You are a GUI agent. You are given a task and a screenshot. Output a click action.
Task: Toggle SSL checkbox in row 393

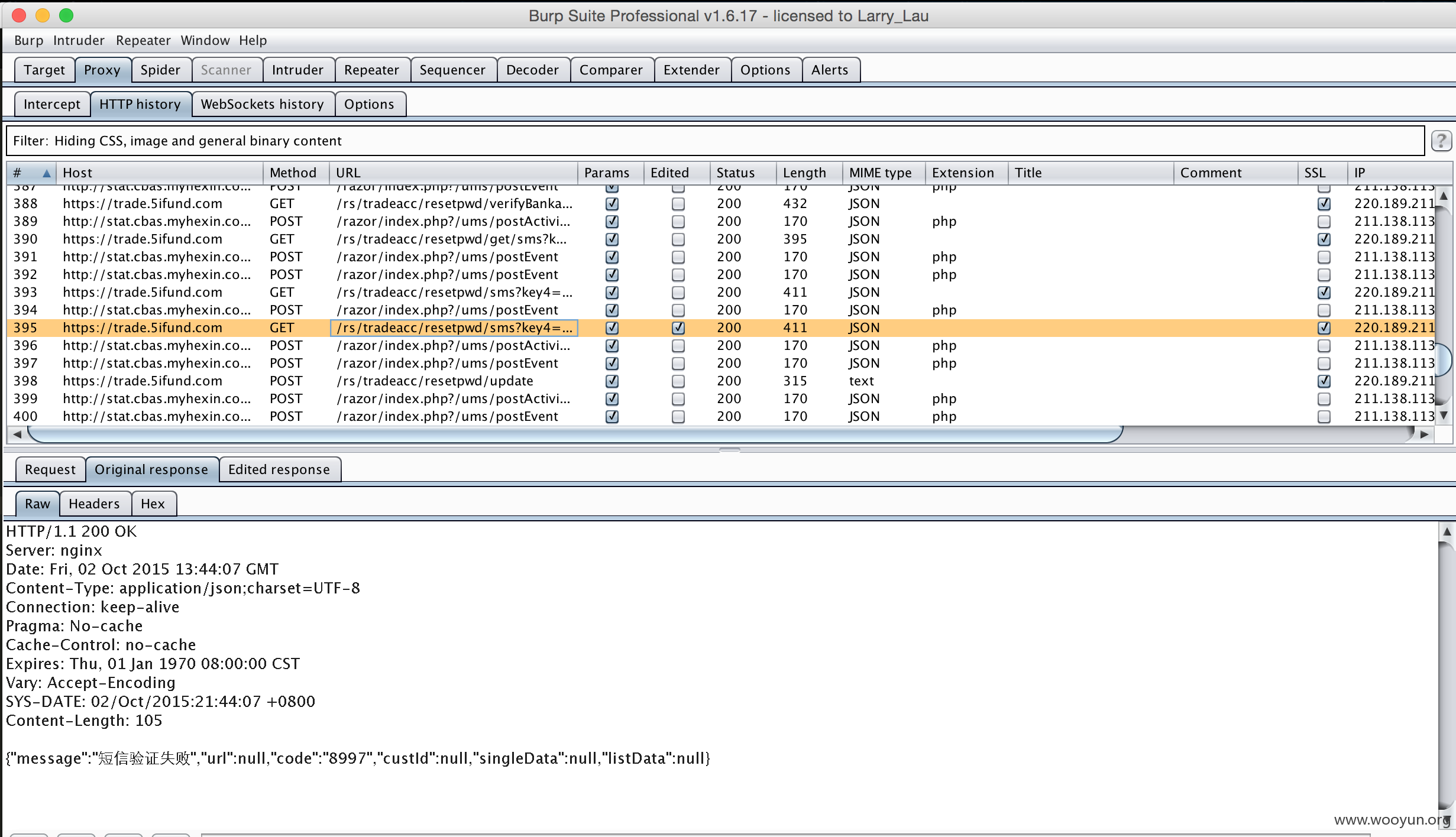(x=1324, y=293)
